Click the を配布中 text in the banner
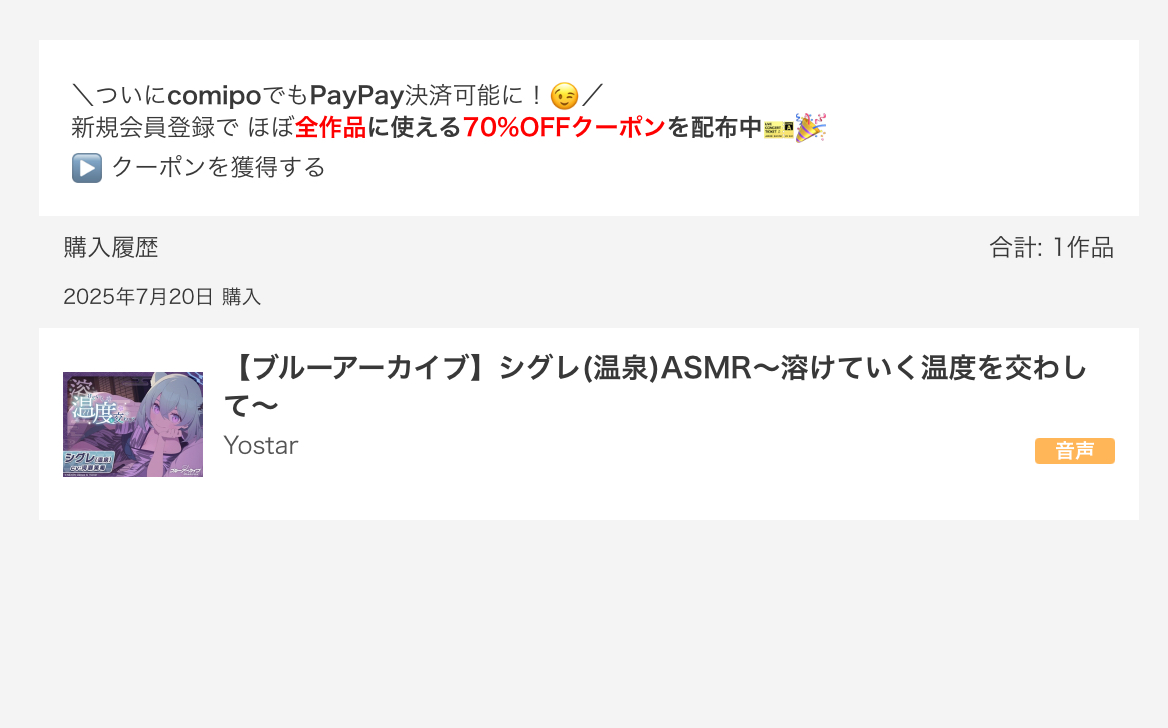Screen dimensions: 1168x728 714,127
